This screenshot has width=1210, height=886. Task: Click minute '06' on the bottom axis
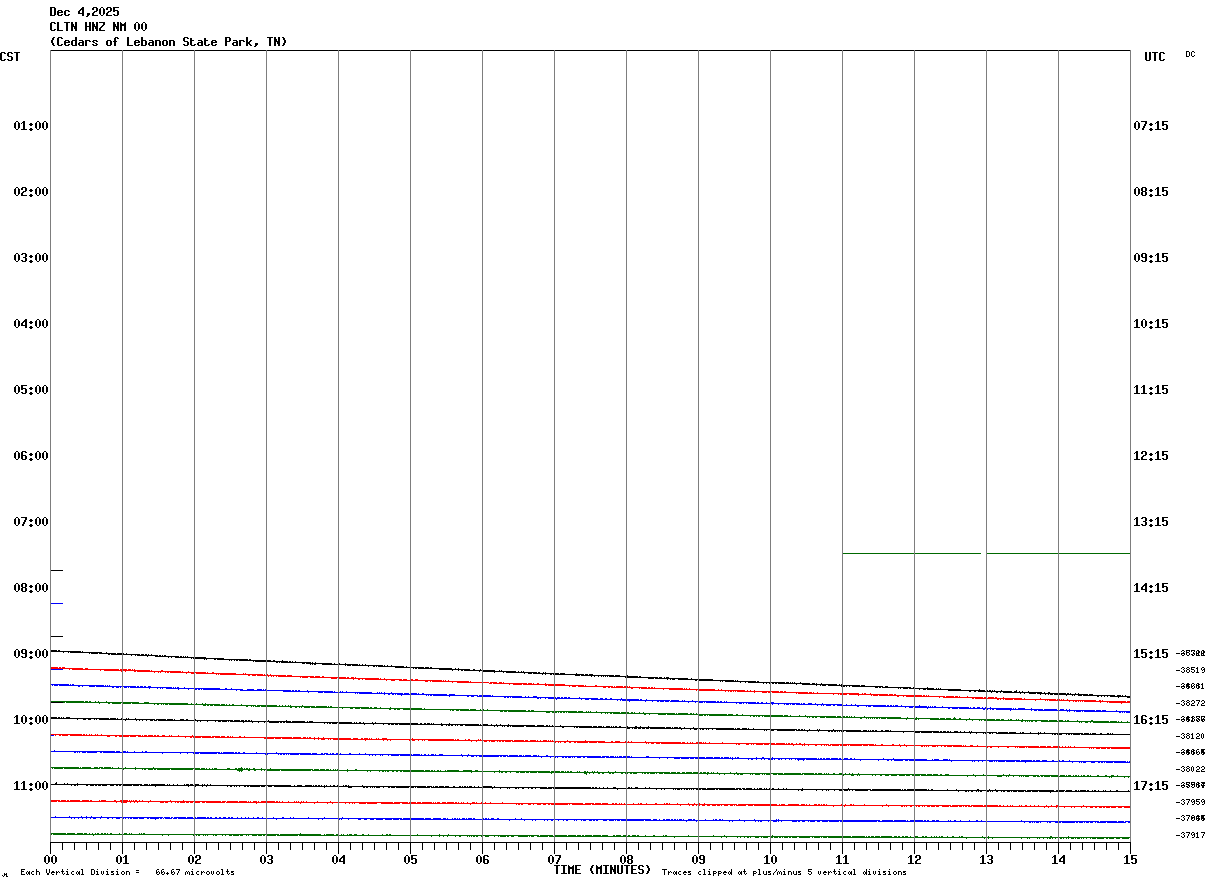(x=482, y=860)
